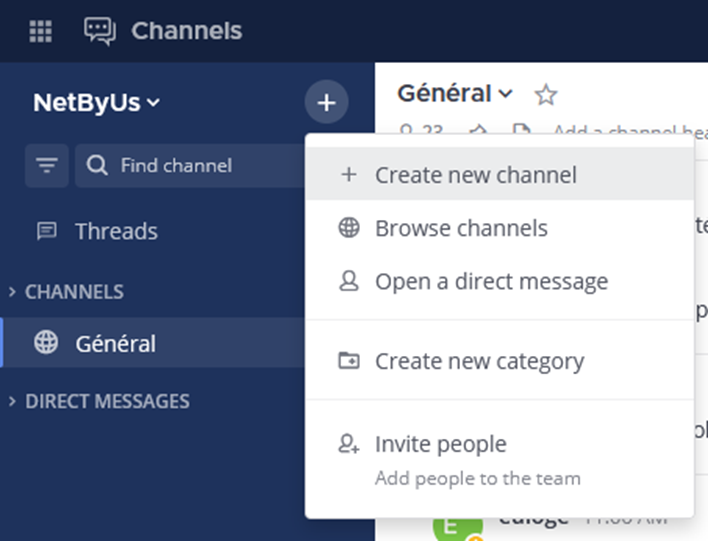Viewport: 708px width, 541px height.
Task: Click the plus button beside NetByUs
Action: click(326, 102)
